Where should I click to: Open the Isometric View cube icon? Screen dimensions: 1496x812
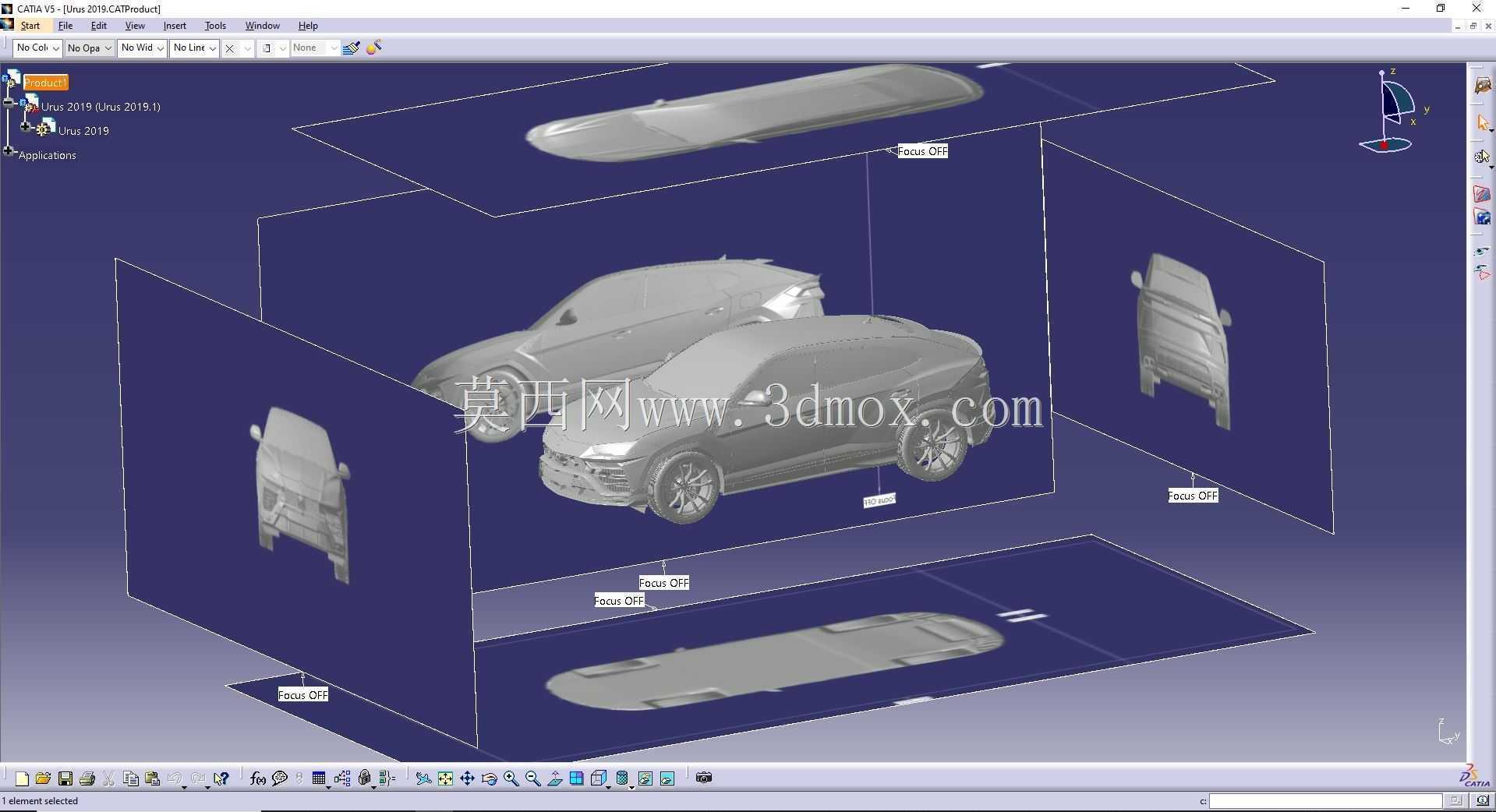[x=599, y=778]
